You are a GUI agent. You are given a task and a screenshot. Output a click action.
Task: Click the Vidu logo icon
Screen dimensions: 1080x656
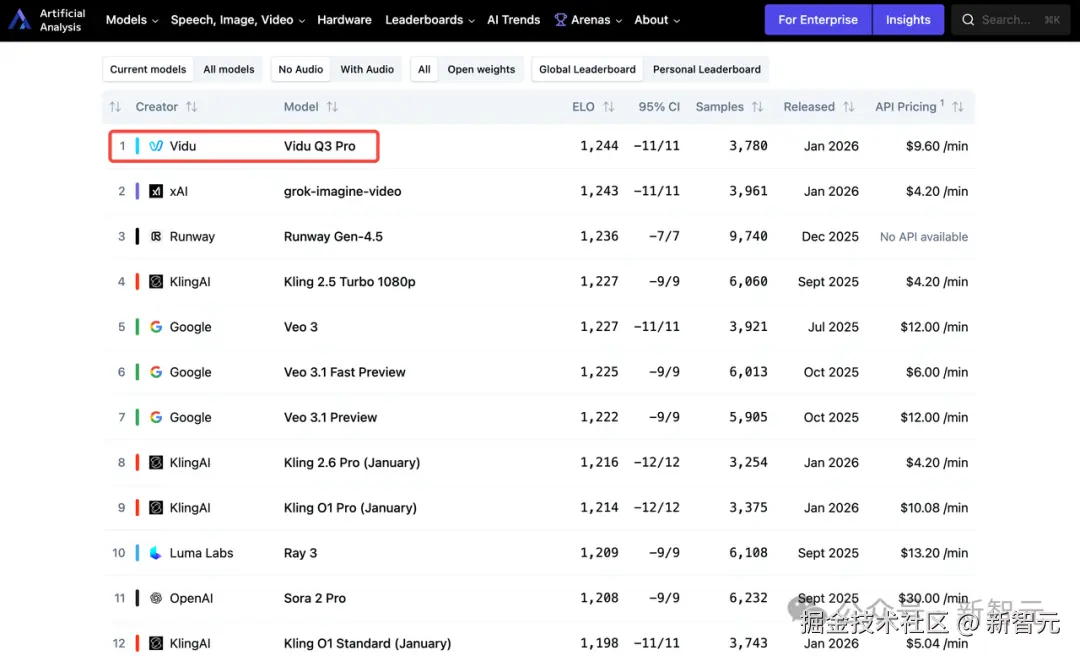[x=156, y=146]
